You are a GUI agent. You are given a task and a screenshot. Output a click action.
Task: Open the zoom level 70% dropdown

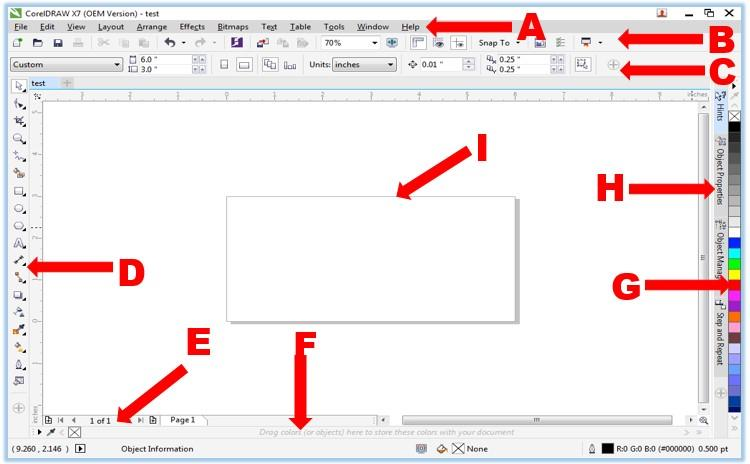(x=375, y=44)
